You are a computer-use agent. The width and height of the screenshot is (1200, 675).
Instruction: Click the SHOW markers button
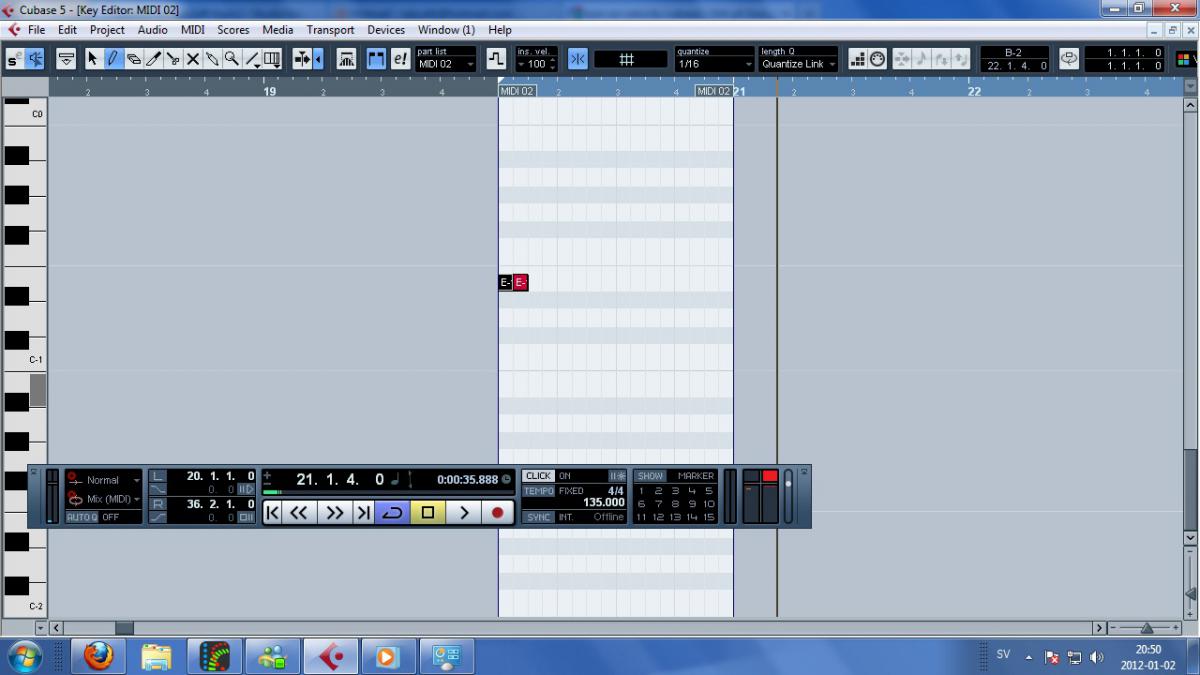pos(650,476)
